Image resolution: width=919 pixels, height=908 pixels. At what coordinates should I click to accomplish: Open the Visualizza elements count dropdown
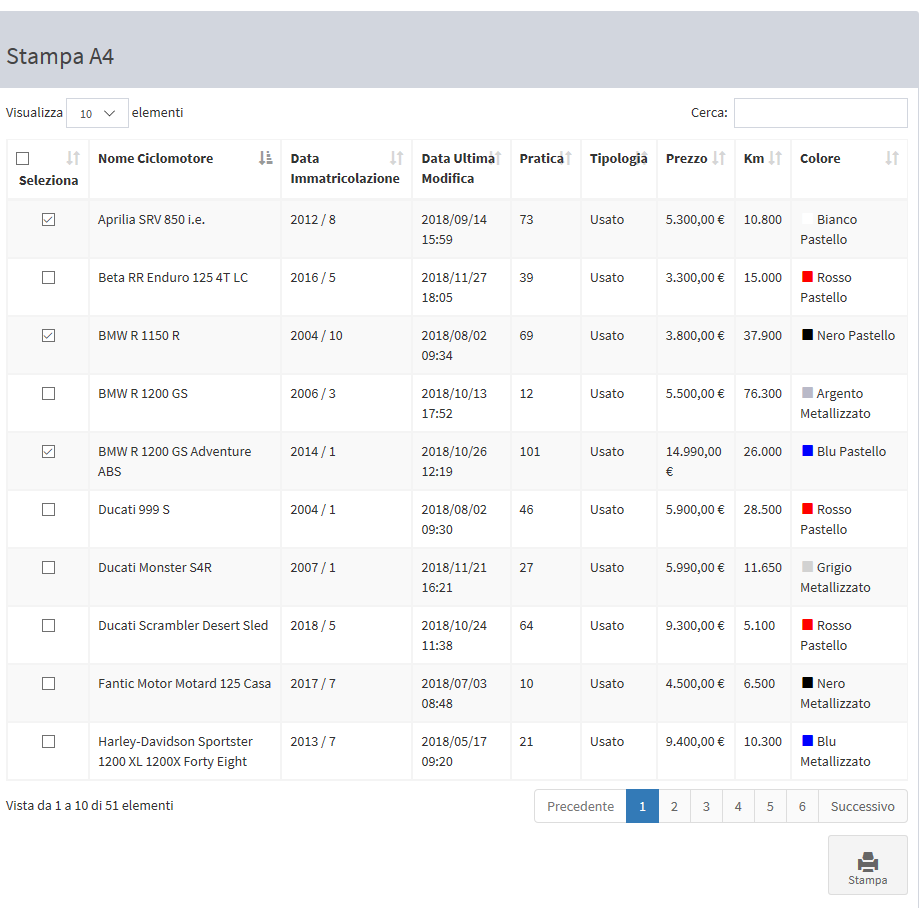pyautogui.click(x=97, y=113)
